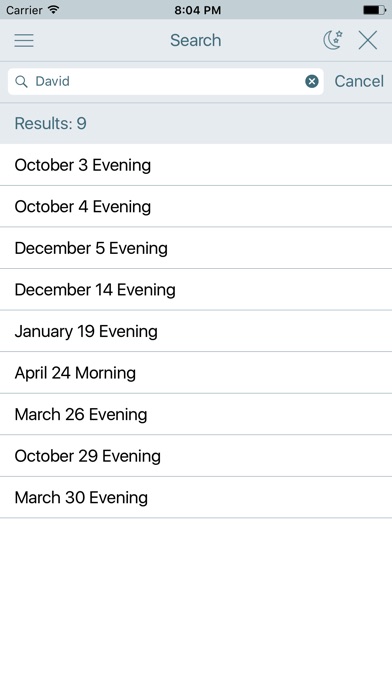The image size is (392, 696).
Task: Toggle night mode moon icon
Action: 333,40
